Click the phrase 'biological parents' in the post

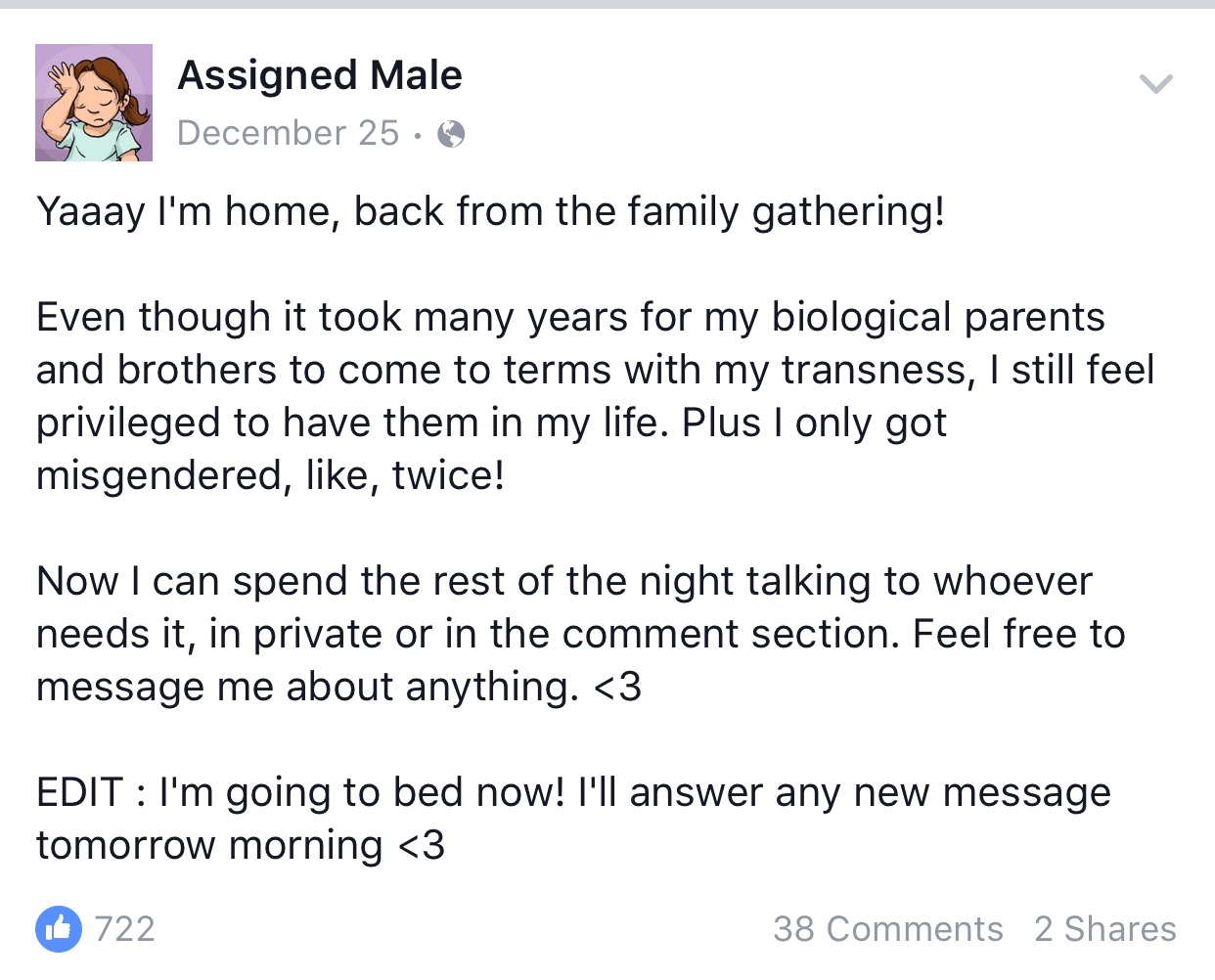[938, 318]
